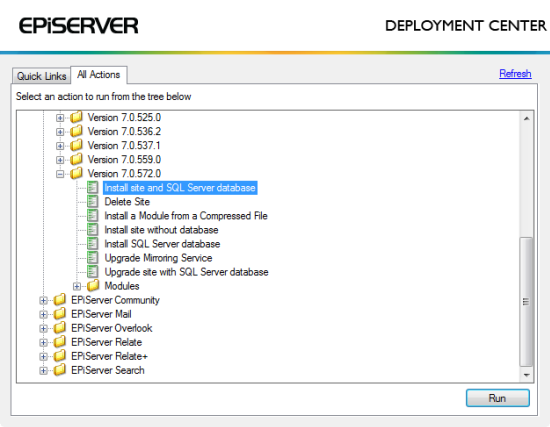Expand the Version 7.0.536.2 node

tap(60, 132)
